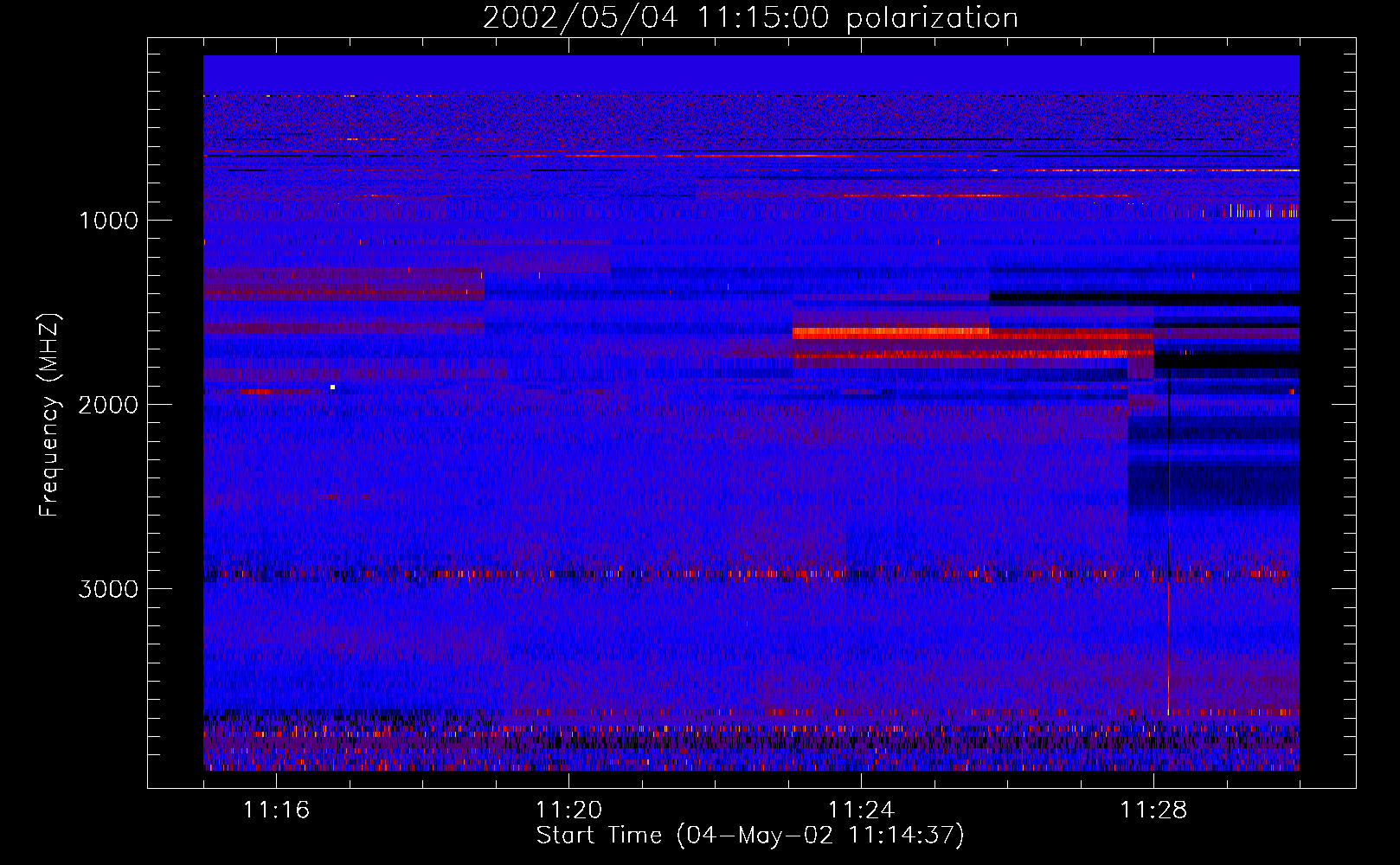
Task: Click the 'Frequency (MHZ)' axis label
Action: tap(49, 414)
